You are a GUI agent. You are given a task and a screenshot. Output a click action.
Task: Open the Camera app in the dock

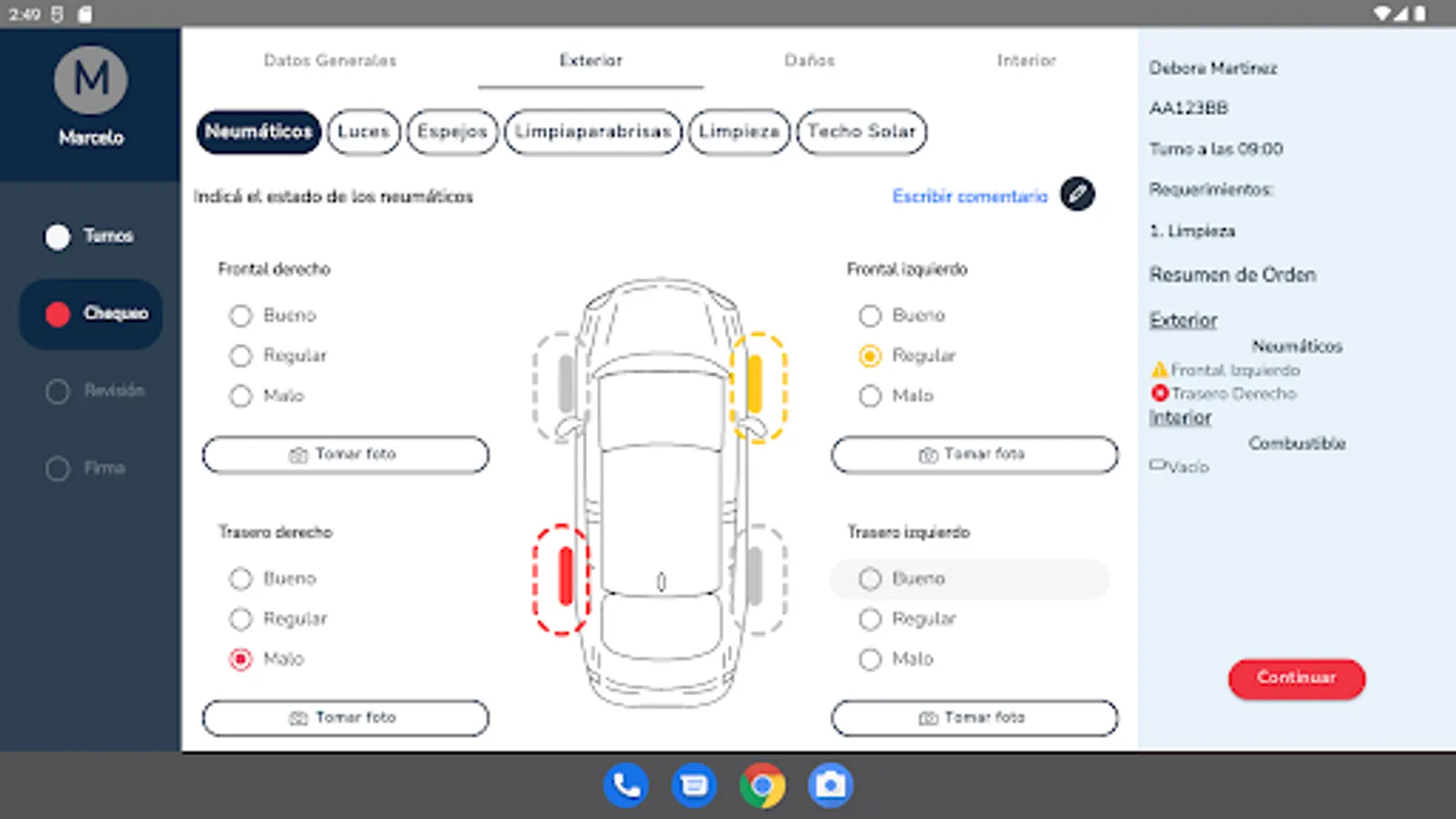(830, 784)
